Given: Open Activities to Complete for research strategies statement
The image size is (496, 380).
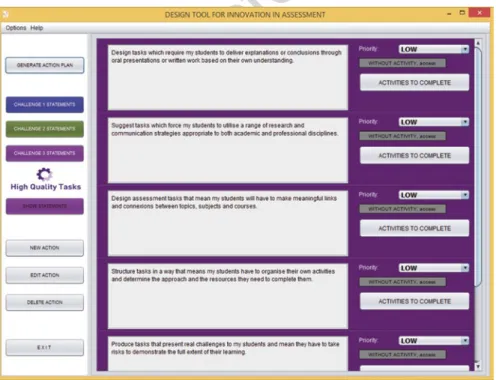Looking at the screenshot, I should click(x=414, y=155).
